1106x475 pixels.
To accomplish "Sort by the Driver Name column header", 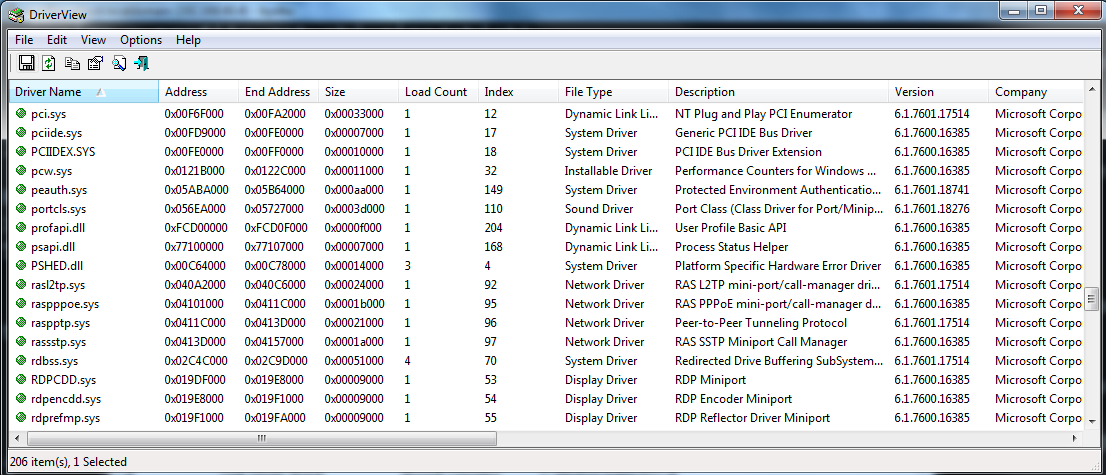I will [84, 92].
